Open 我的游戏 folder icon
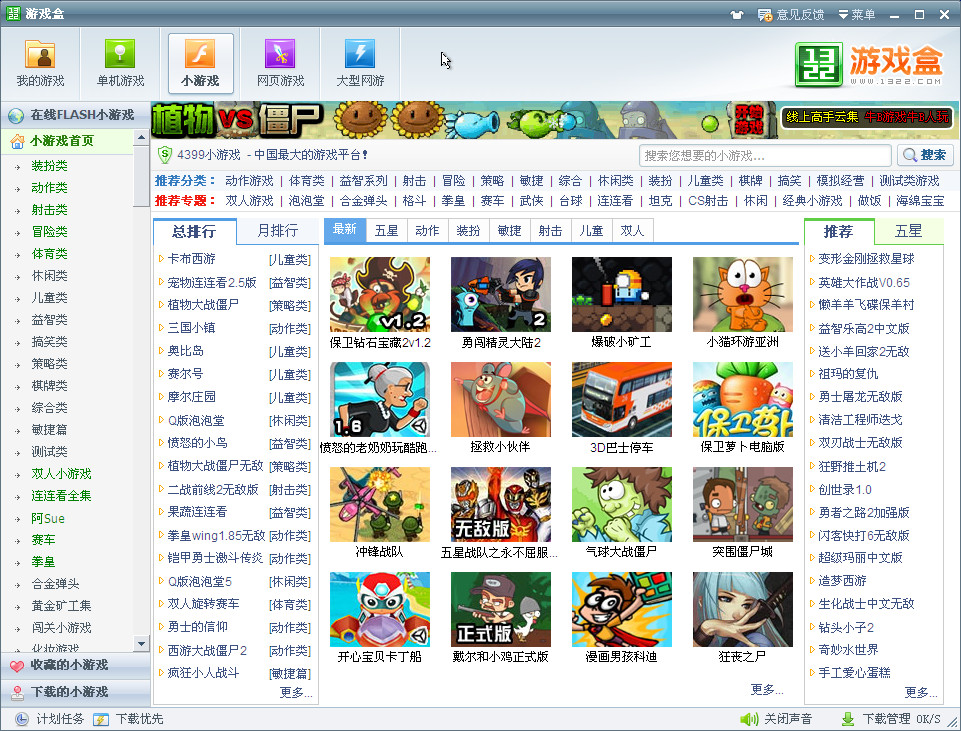 [40, 55]
